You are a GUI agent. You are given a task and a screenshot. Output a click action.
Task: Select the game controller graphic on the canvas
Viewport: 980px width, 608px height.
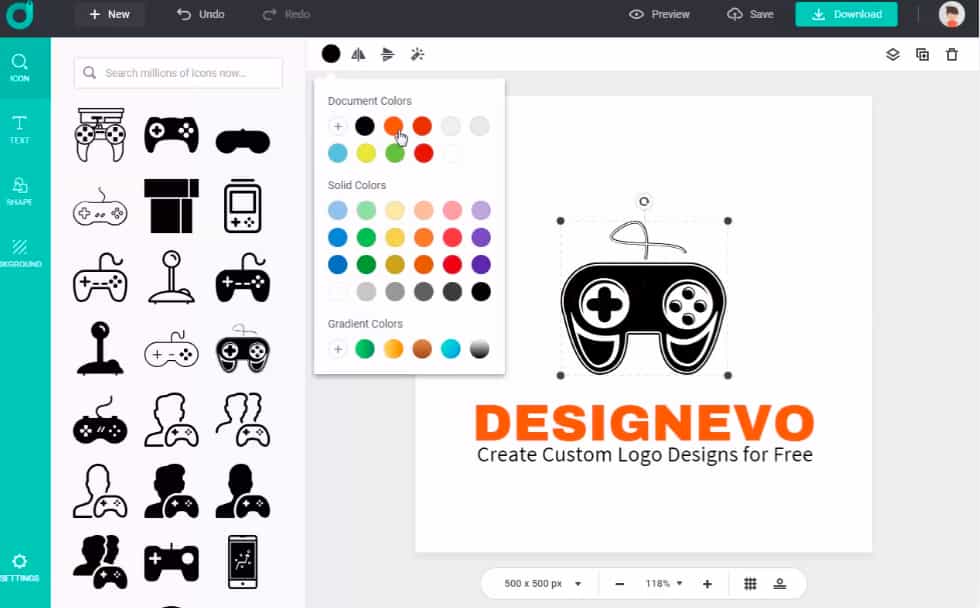(644, 298)
